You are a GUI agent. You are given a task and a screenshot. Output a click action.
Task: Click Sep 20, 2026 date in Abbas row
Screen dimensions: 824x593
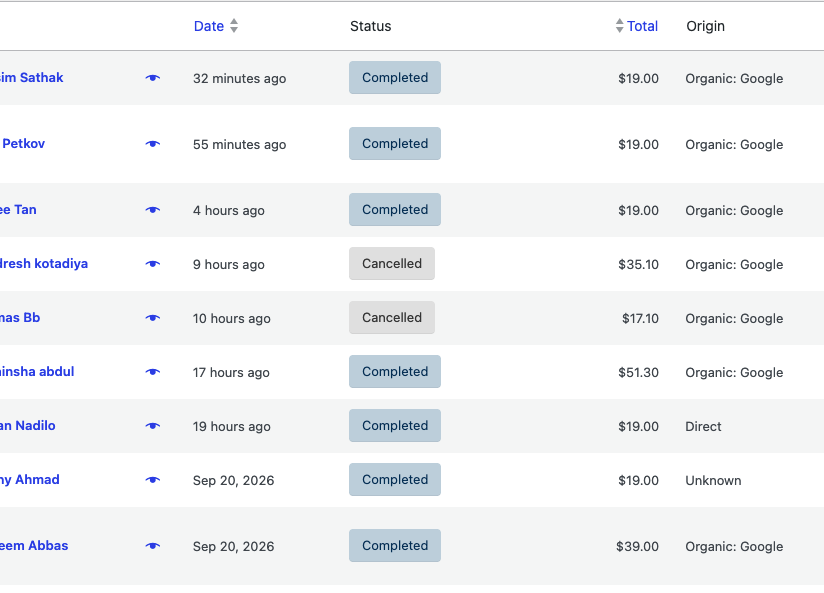tap(233, 547)
